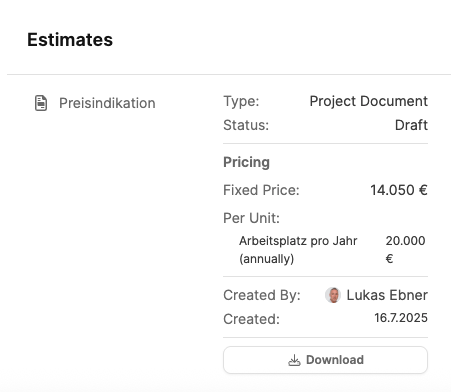This screenshot has width=451, height=392.
Task: Click the Estimates heading
Action: click(70, 40)
